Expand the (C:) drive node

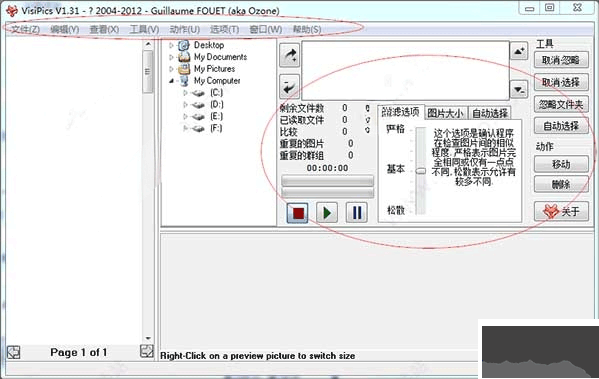[185, 93]
